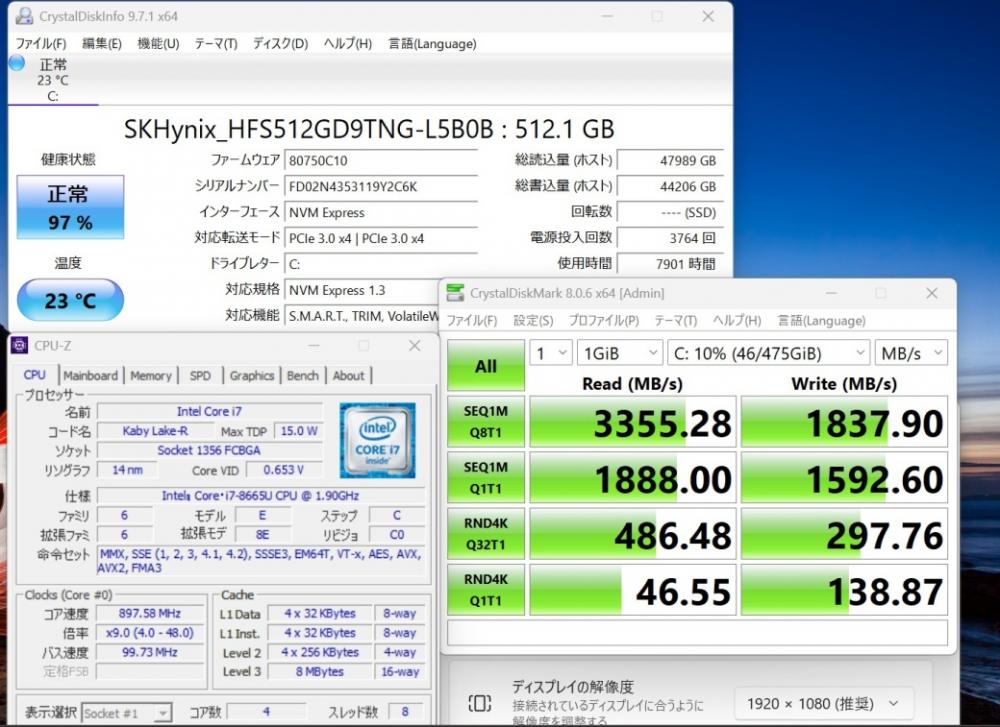
Task: Click transfer mode field PCIe 3.0 x4
Action: point(381,238)
